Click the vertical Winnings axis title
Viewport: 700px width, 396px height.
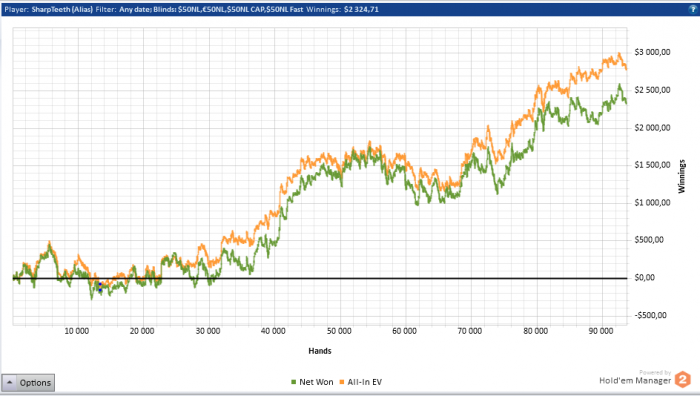pos(681,176)
